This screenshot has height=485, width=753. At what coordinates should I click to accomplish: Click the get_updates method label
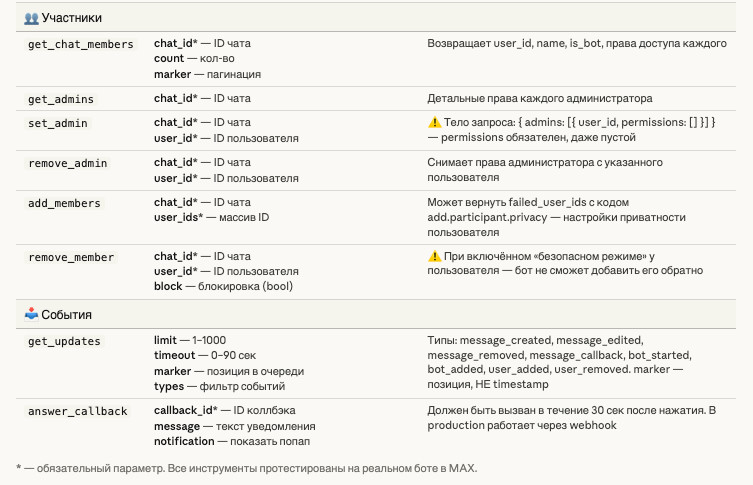(64, 342)
